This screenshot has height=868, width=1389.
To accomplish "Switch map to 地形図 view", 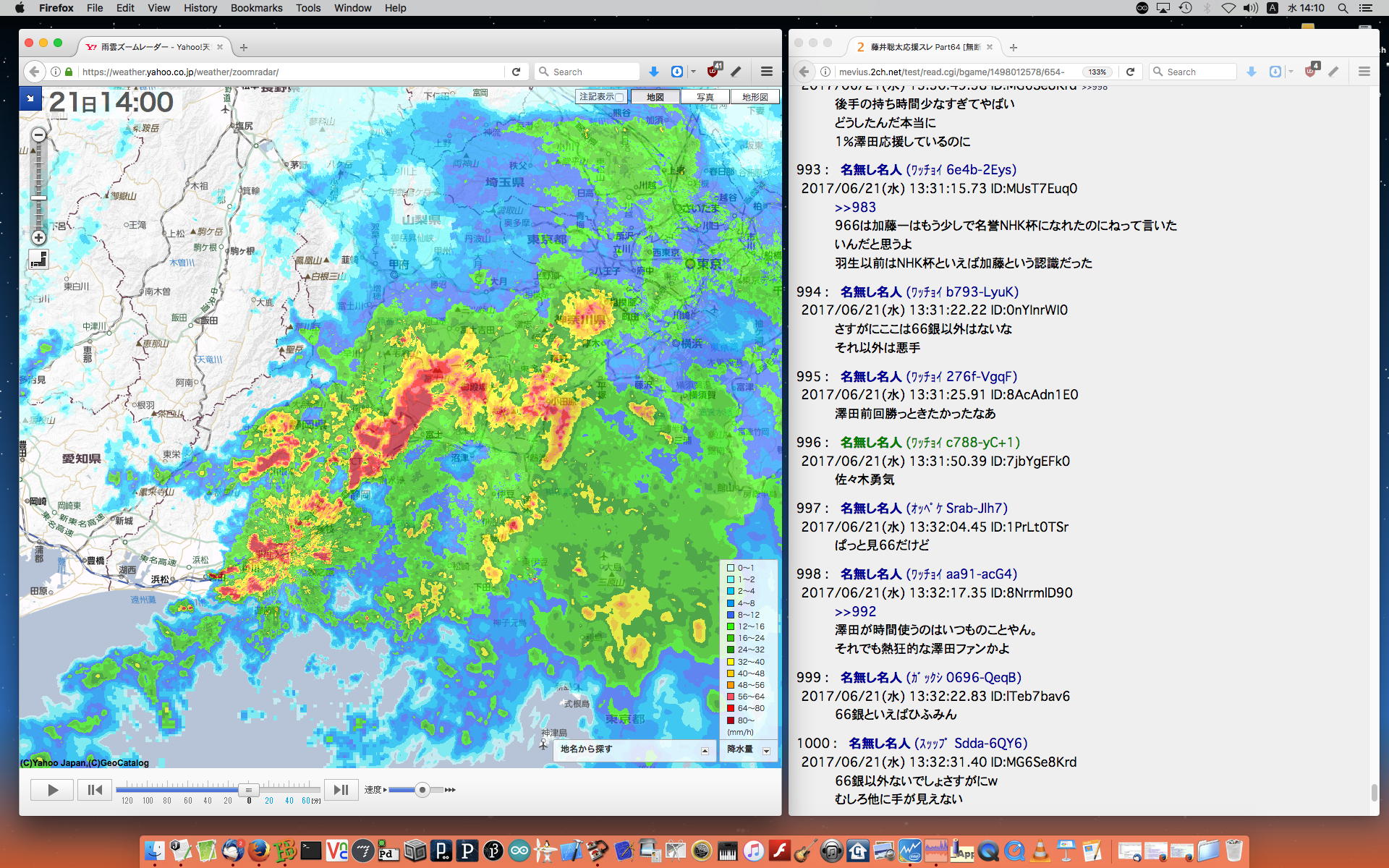I will point(755,97).
